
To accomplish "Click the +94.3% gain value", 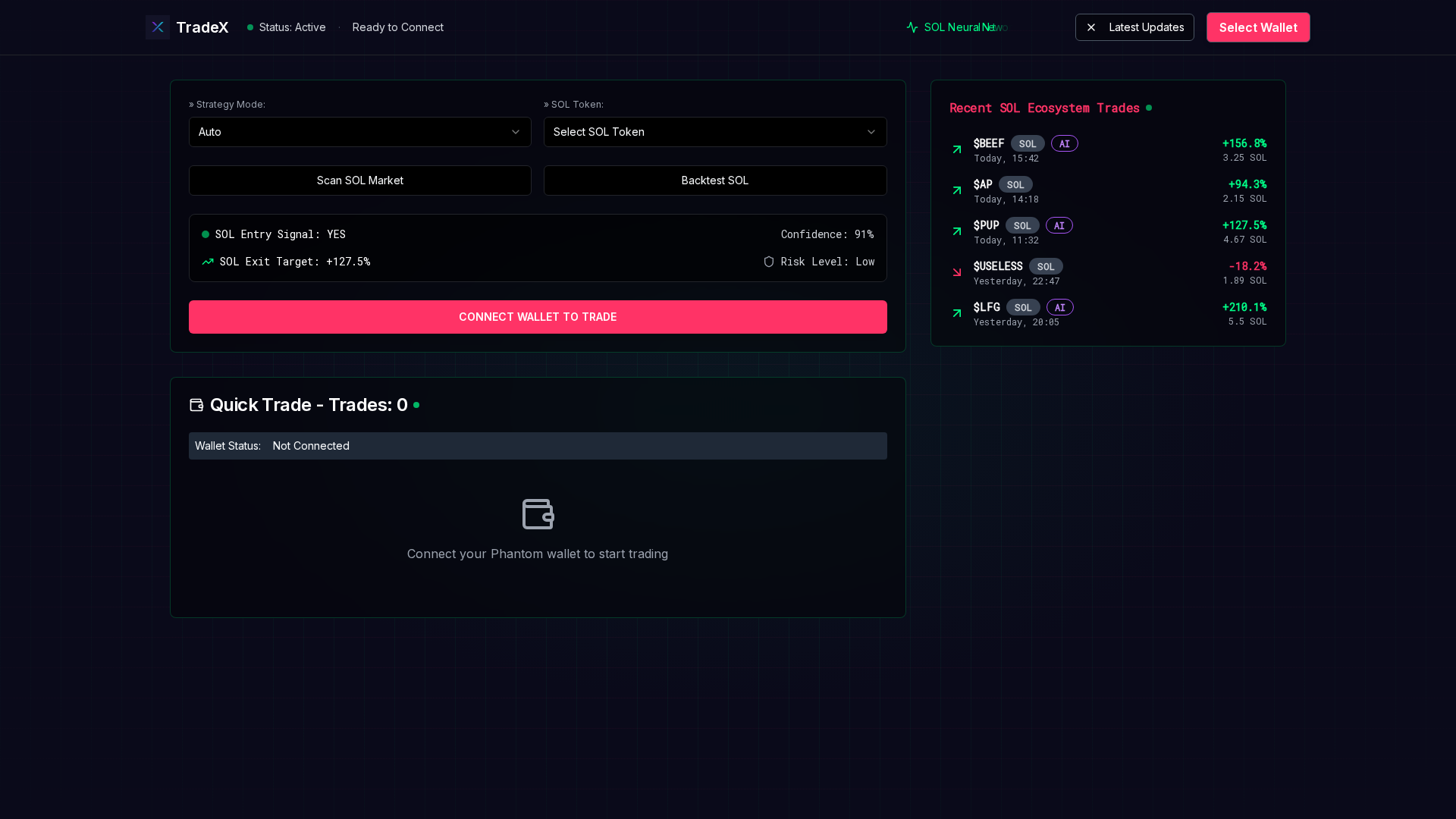I will pyautogui.click(x=1247, y=184).
